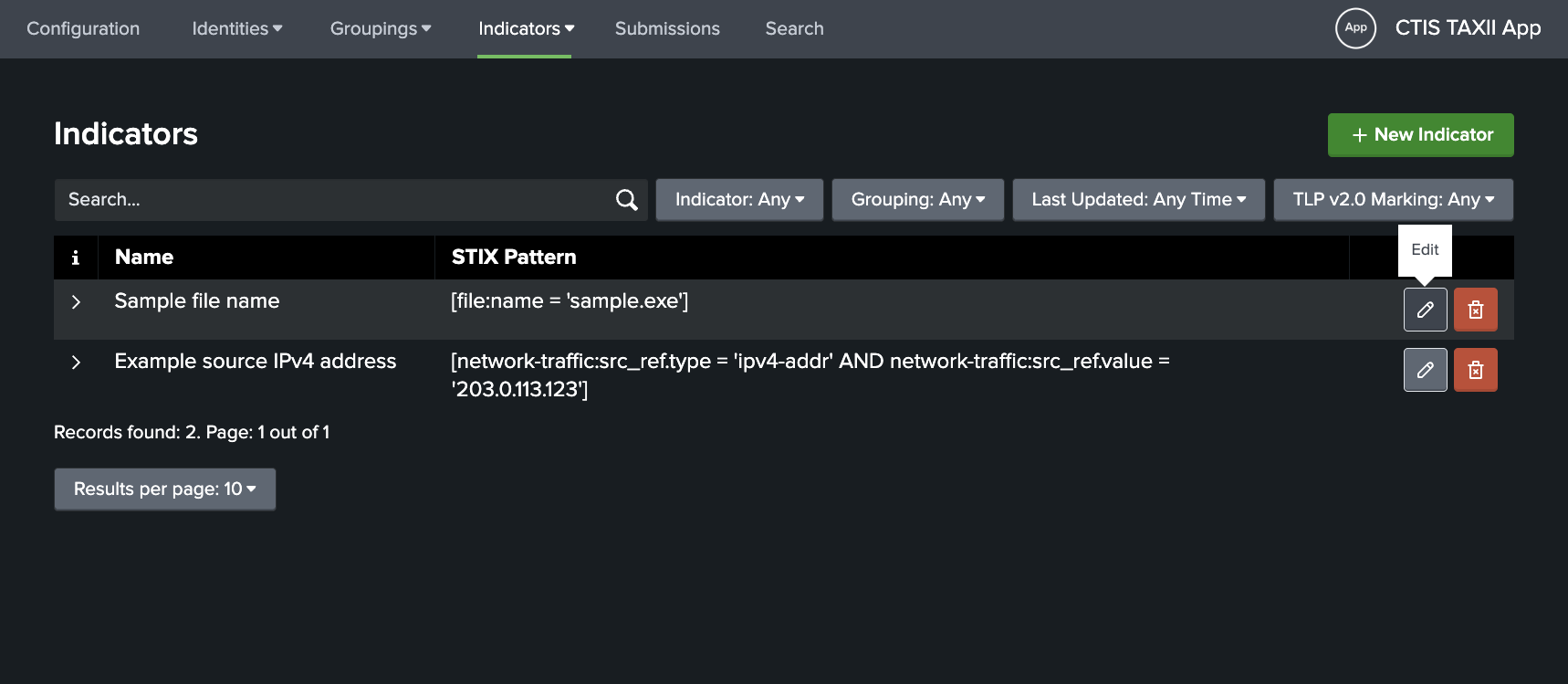The height and width of the screenshot is (684, 1568).
Task: Open the Grouping: Any filter dropdown
Action: pyautogui.click(x=917, y=200)
